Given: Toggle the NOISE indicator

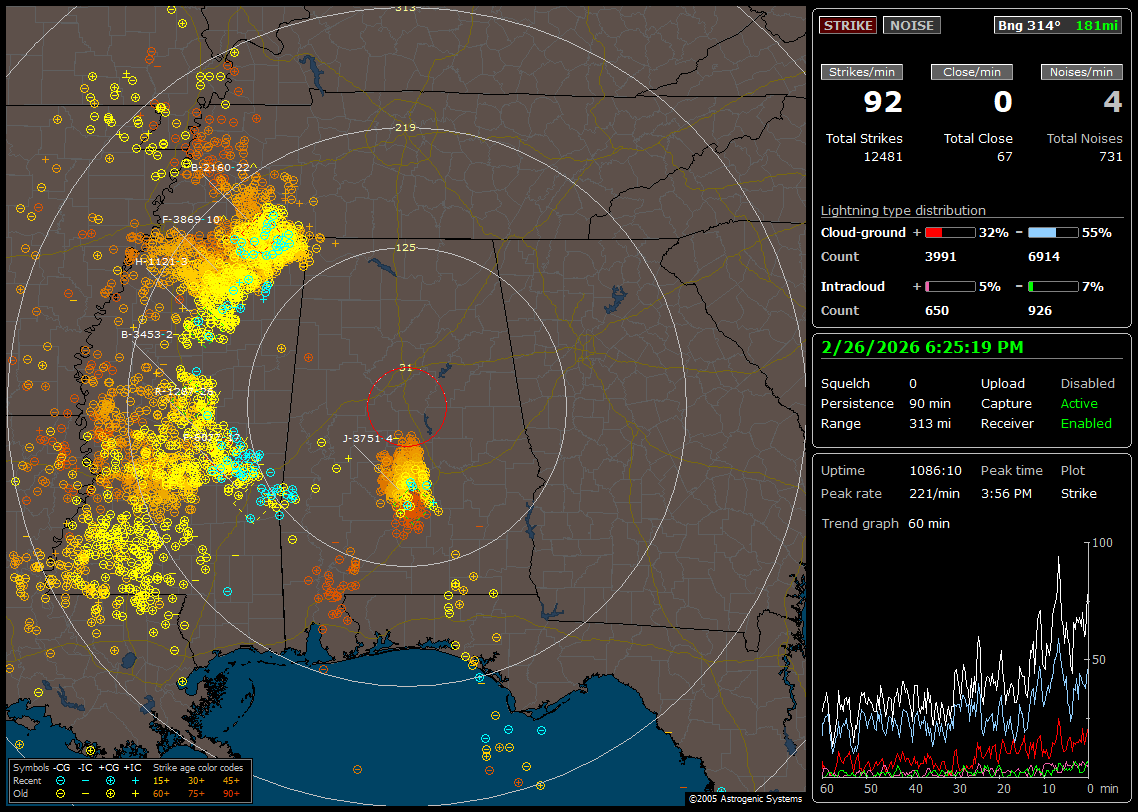Looking at the screenshot, I should (911, 25).
